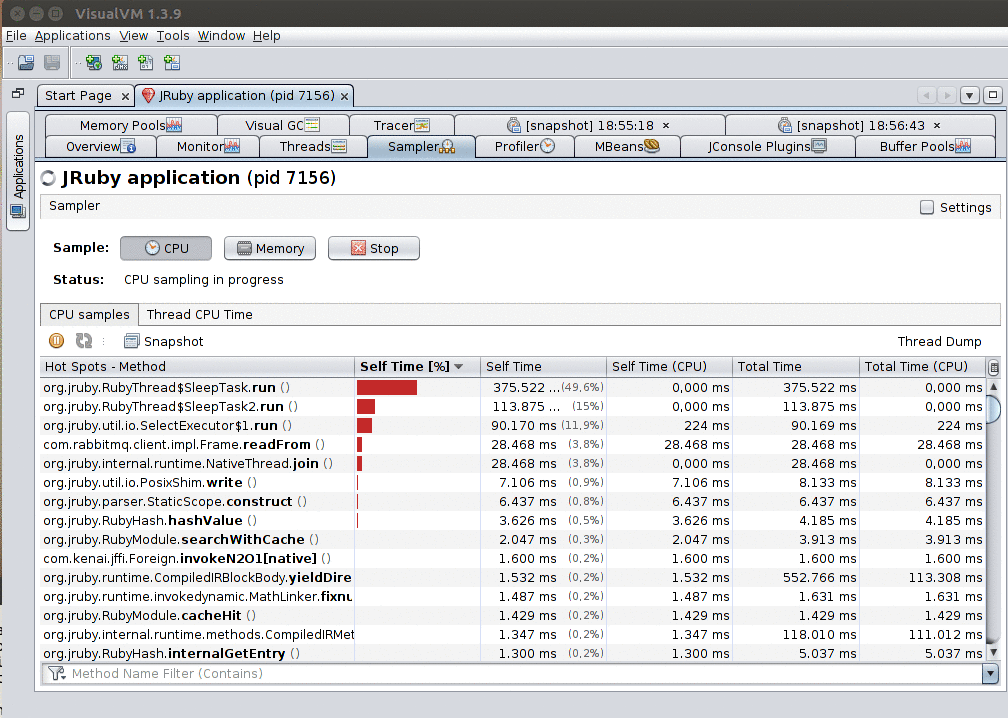Pause the live sampling results
This screenshot has height=718, width=1008.
coord(56,340)
